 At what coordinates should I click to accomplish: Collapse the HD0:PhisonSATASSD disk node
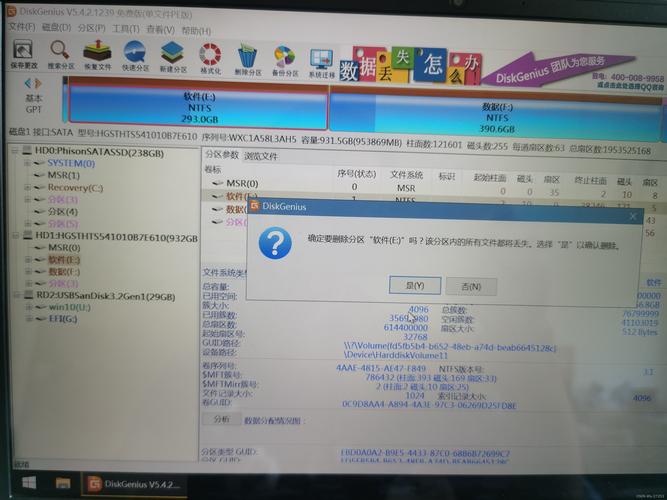point(15,151)
